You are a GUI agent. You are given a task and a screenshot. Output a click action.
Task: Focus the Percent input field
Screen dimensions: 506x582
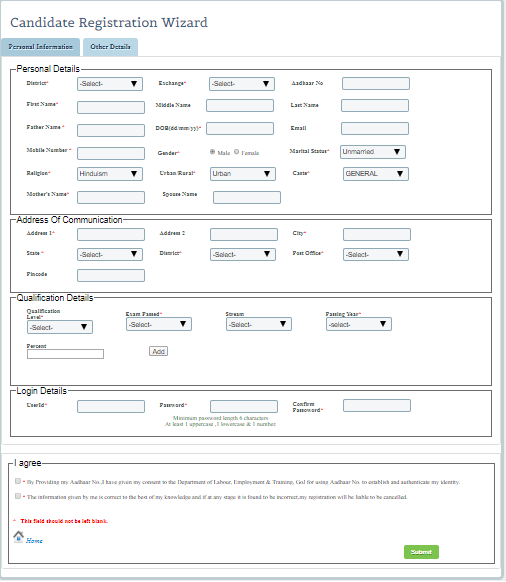65,354
